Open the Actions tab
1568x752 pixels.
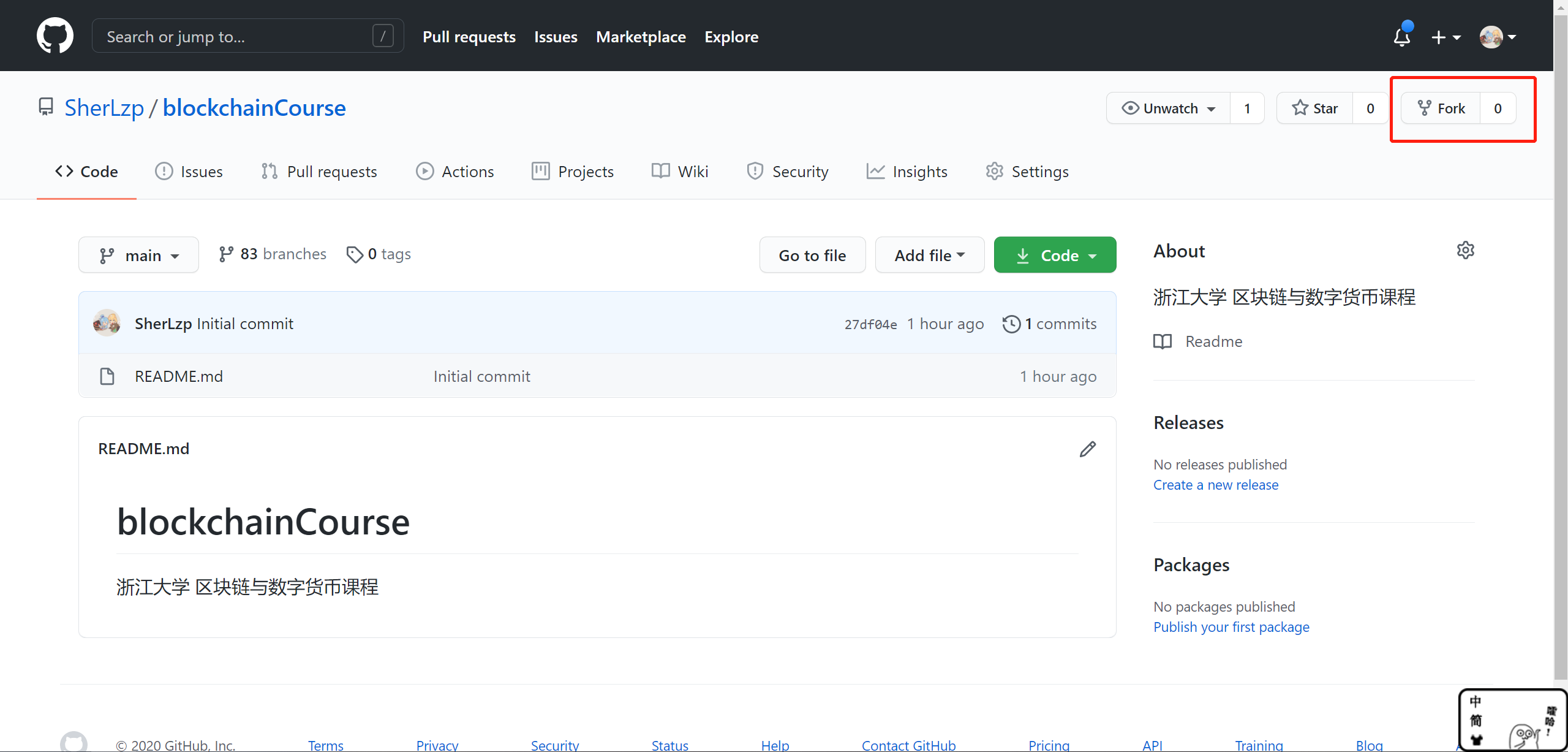[x=455, y=172]
